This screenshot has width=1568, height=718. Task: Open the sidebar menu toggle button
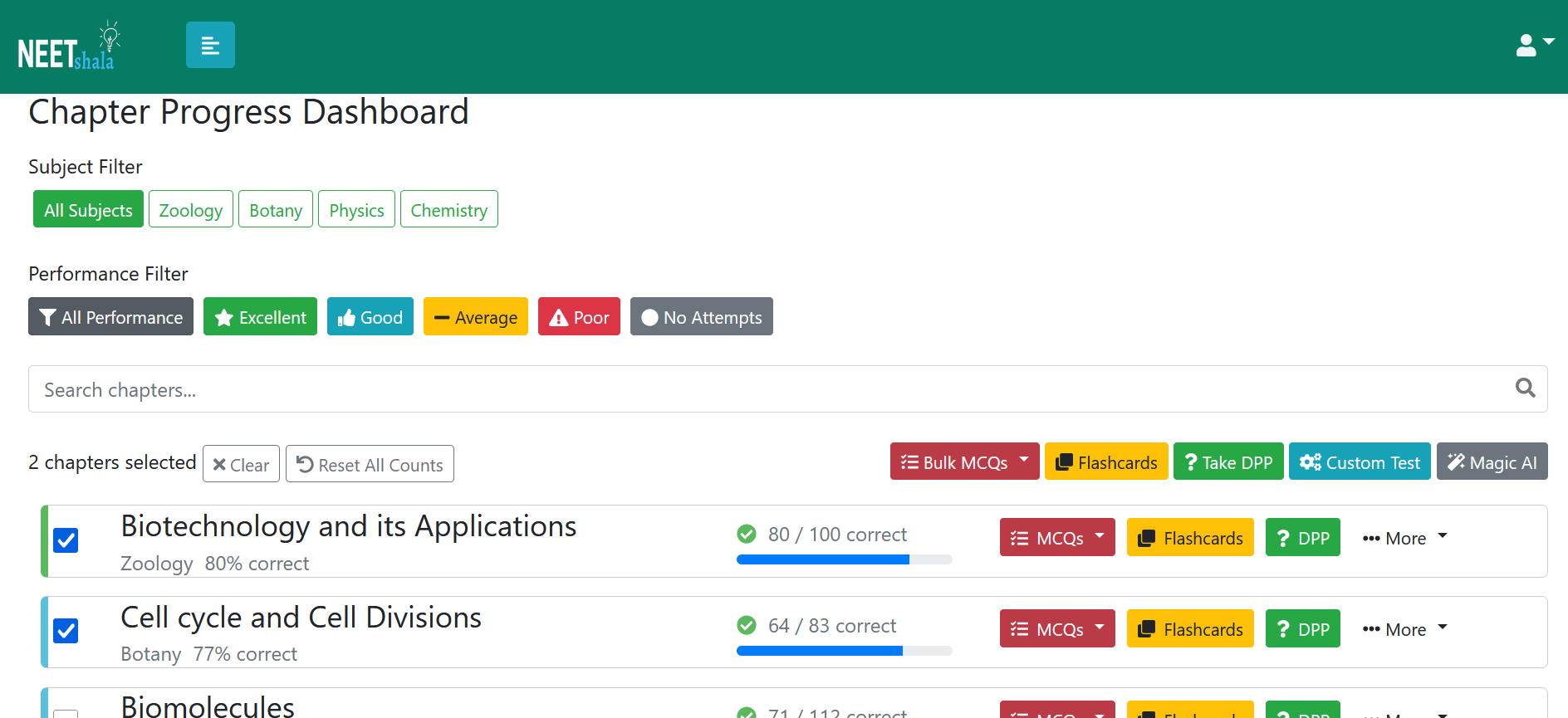[210, 45]
